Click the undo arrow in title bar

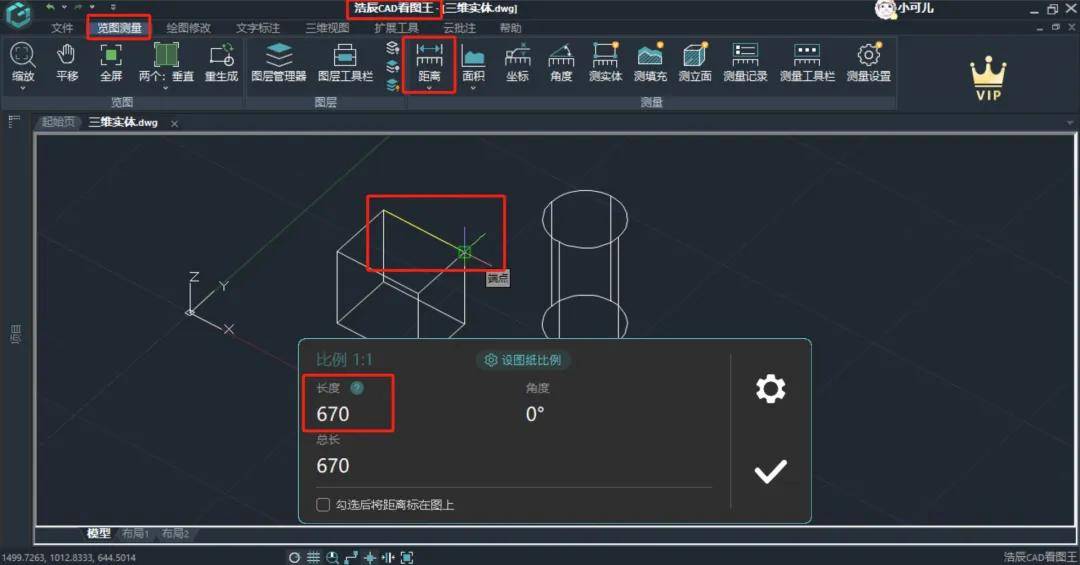(50, 7)
